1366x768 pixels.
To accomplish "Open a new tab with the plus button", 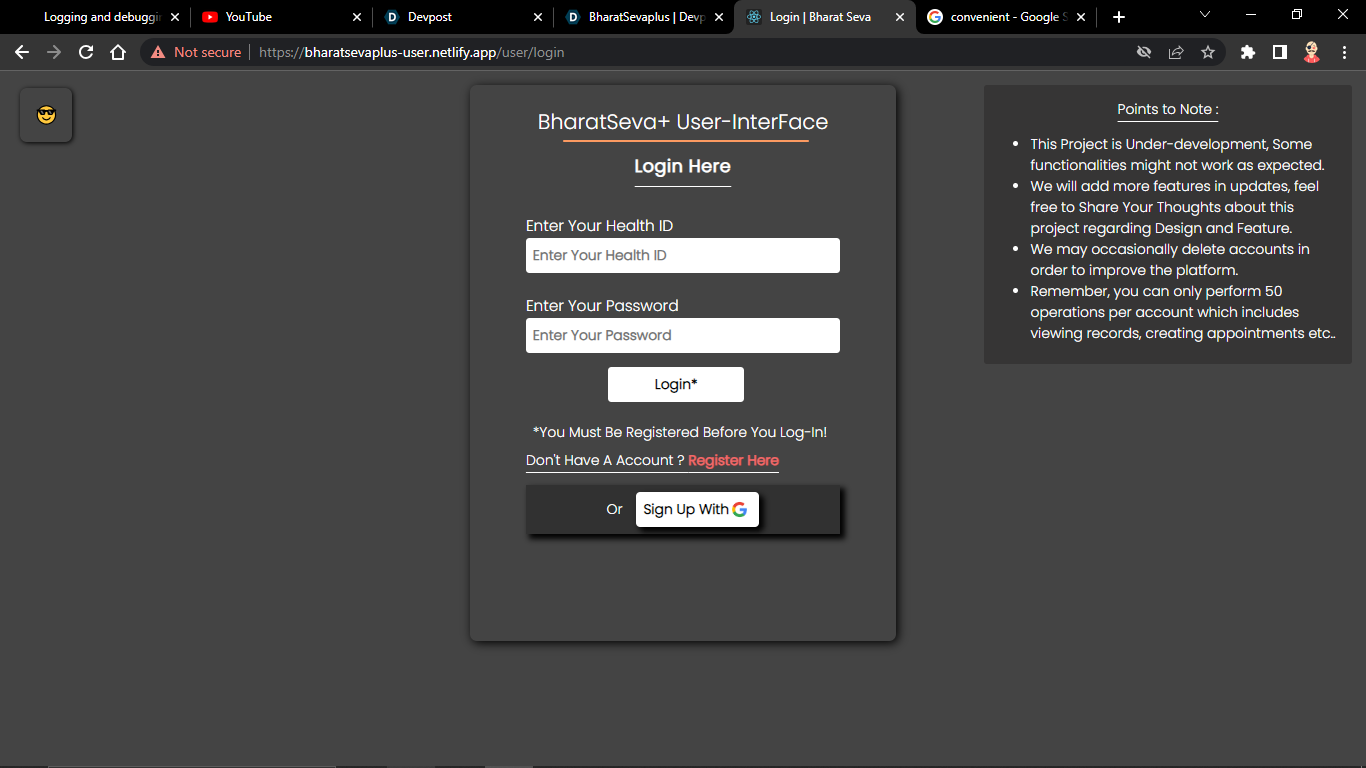I will click(1119, 17).
